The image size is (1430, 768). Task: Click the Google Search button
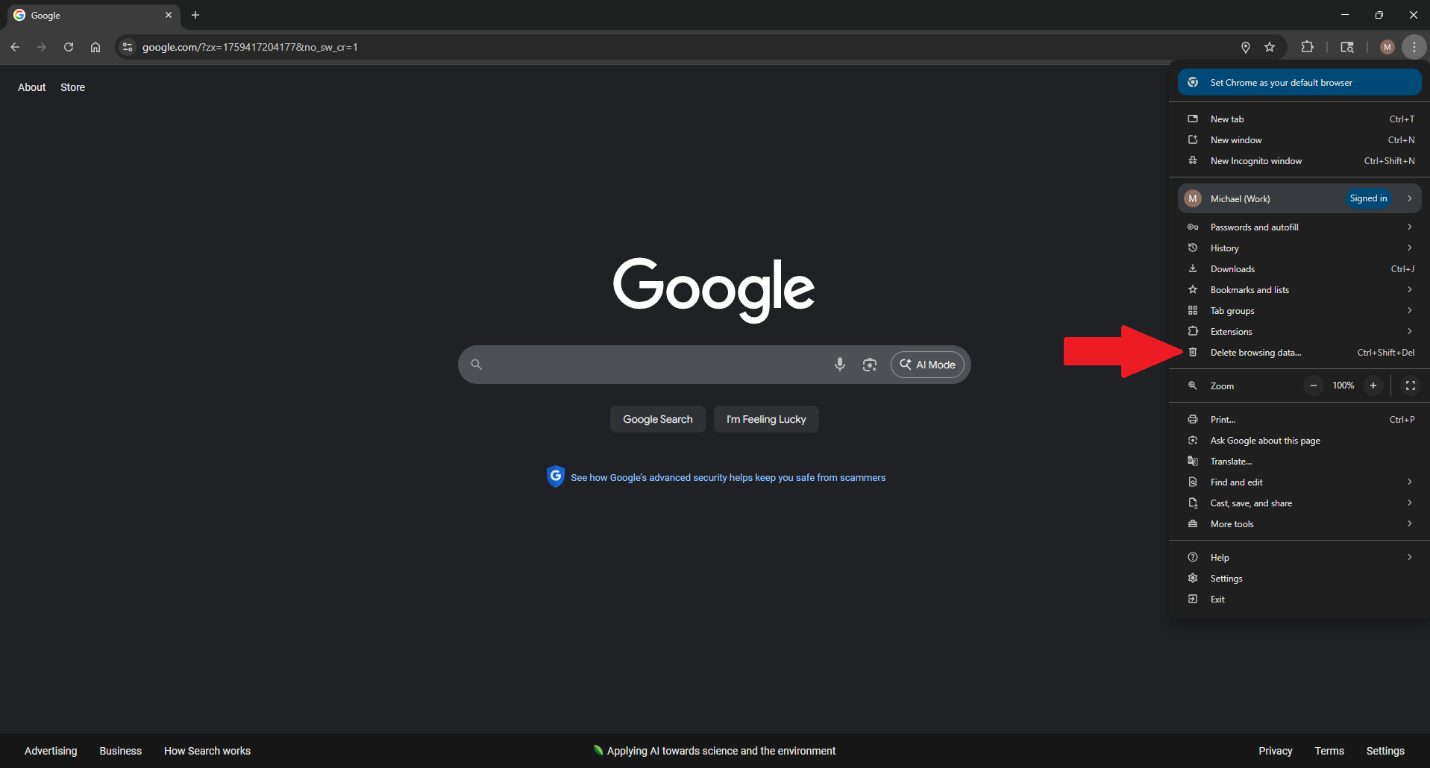click(658, 419)
